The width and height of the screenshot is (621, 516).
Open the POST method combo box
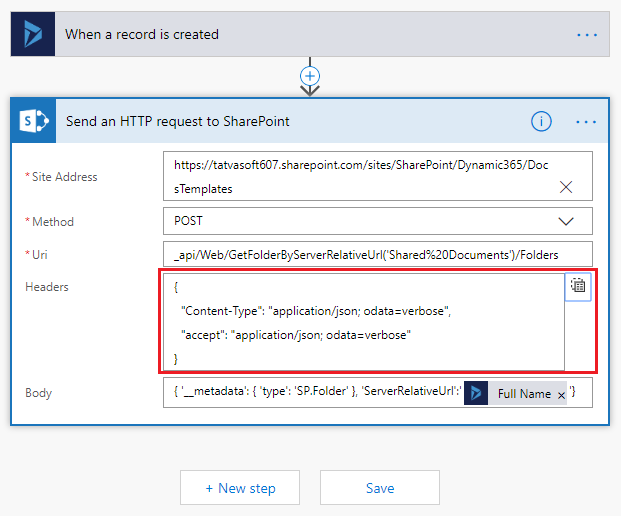[x=378, y=221]
